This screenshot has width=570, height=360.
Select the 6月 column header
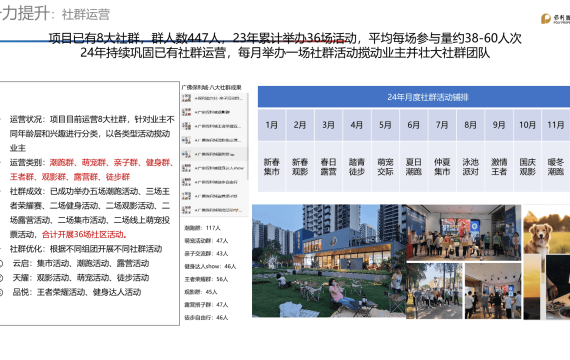click(413, 125)
